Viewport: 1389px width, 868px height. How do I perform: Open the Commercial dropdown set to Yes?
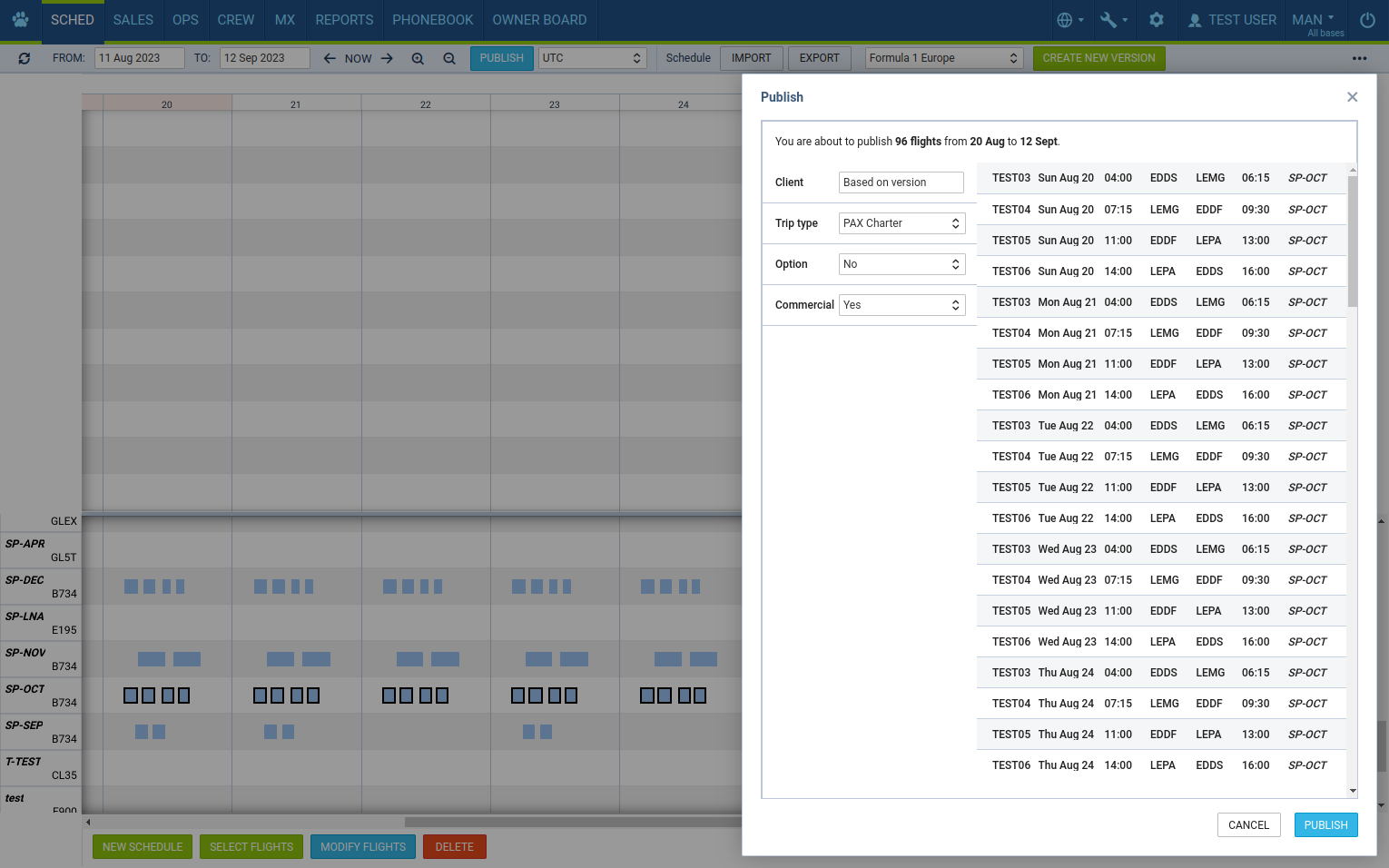(x=901, y=305)
